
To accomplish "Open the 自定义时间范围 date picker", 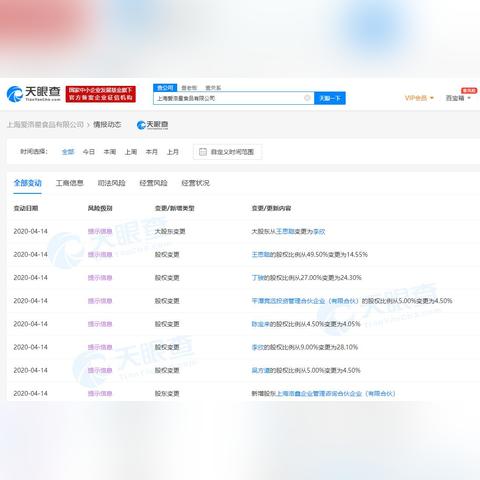I will [227, 152].
